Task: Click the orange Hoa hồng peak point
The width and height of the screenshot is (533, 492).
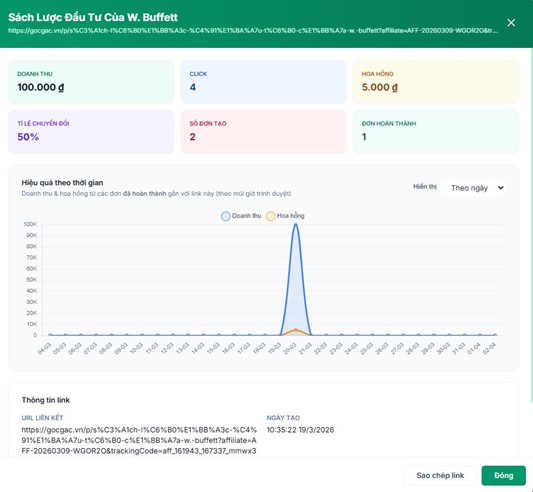Action: tap(296, 330)
